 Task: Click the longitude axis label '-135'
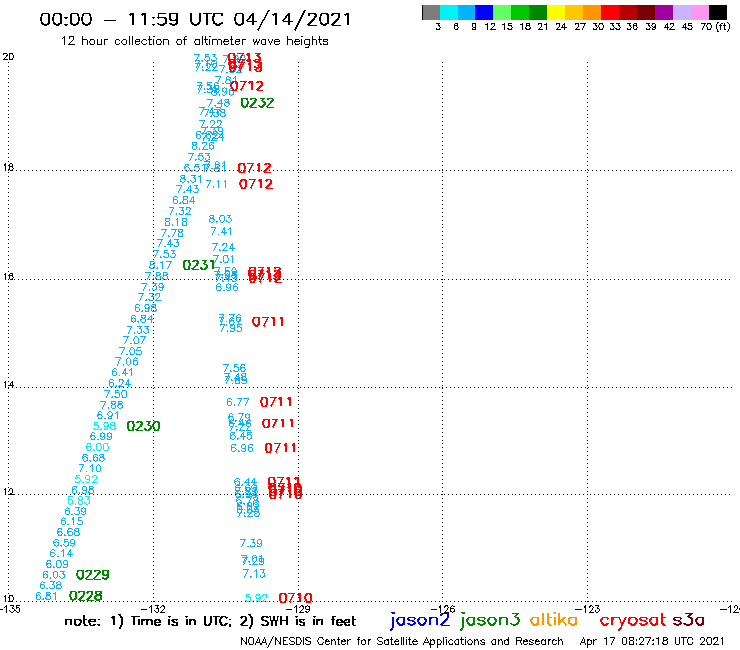[x=10, y=609]
